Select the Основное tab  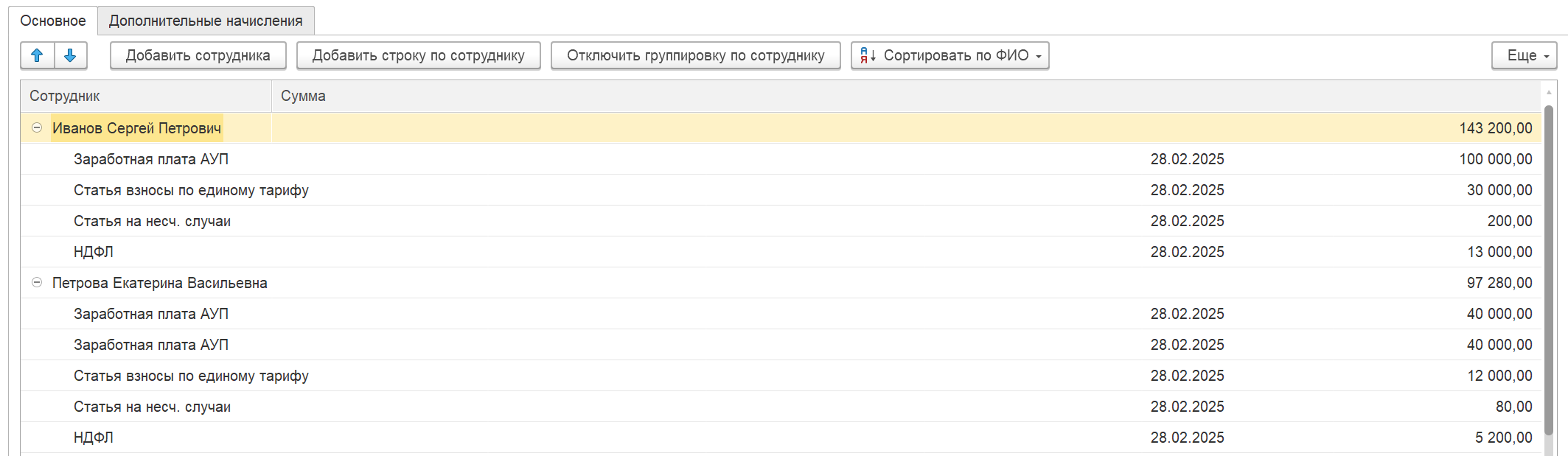coord(53,21)
